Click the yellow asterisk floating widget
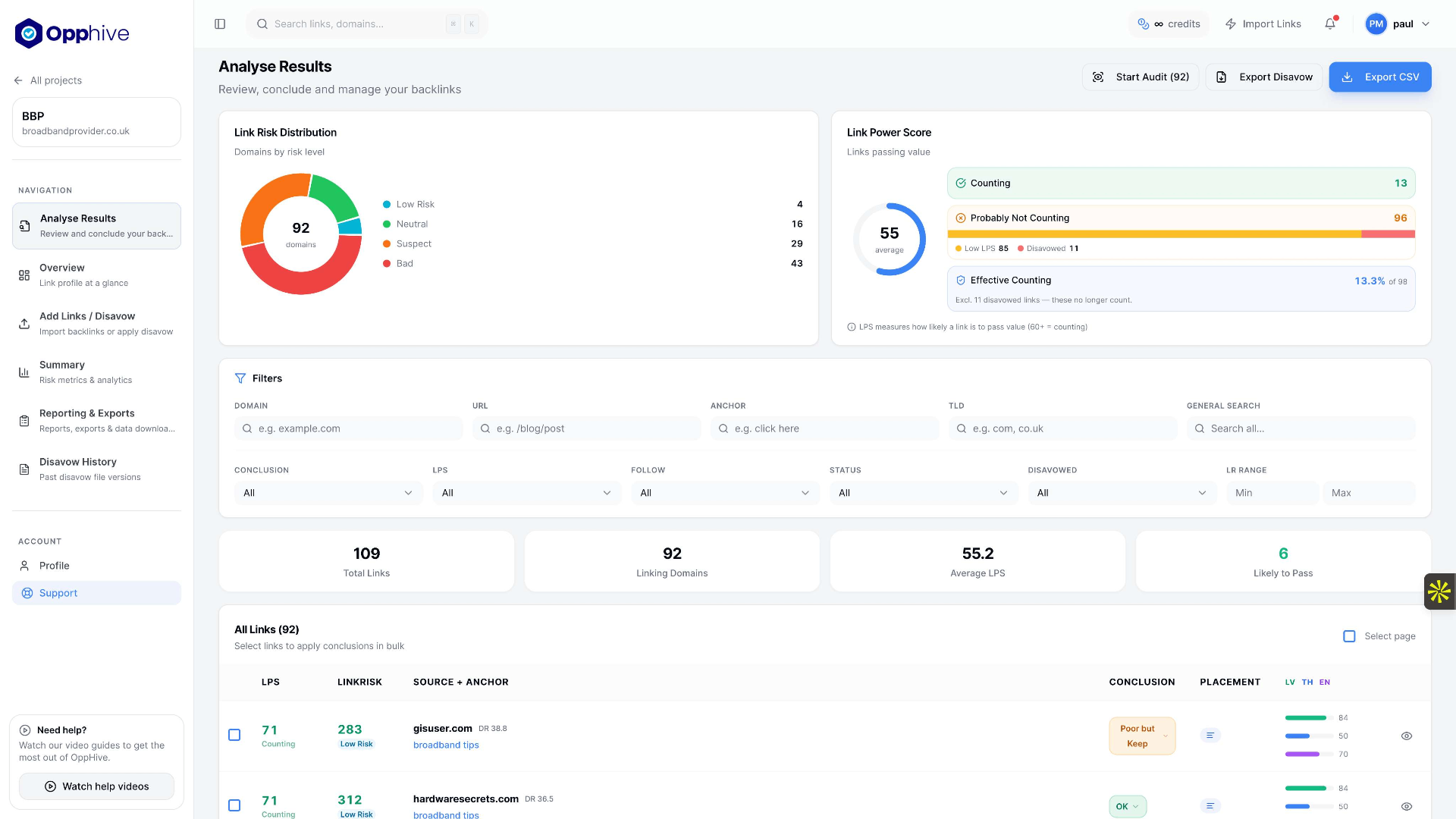 [1439, 591]
